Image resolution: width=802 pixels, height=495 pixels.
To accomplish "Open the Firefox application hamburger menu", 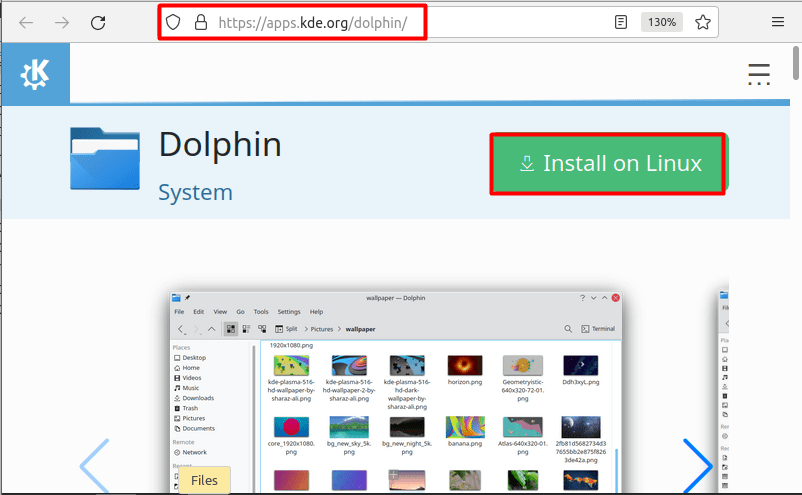I will point(777,22).
